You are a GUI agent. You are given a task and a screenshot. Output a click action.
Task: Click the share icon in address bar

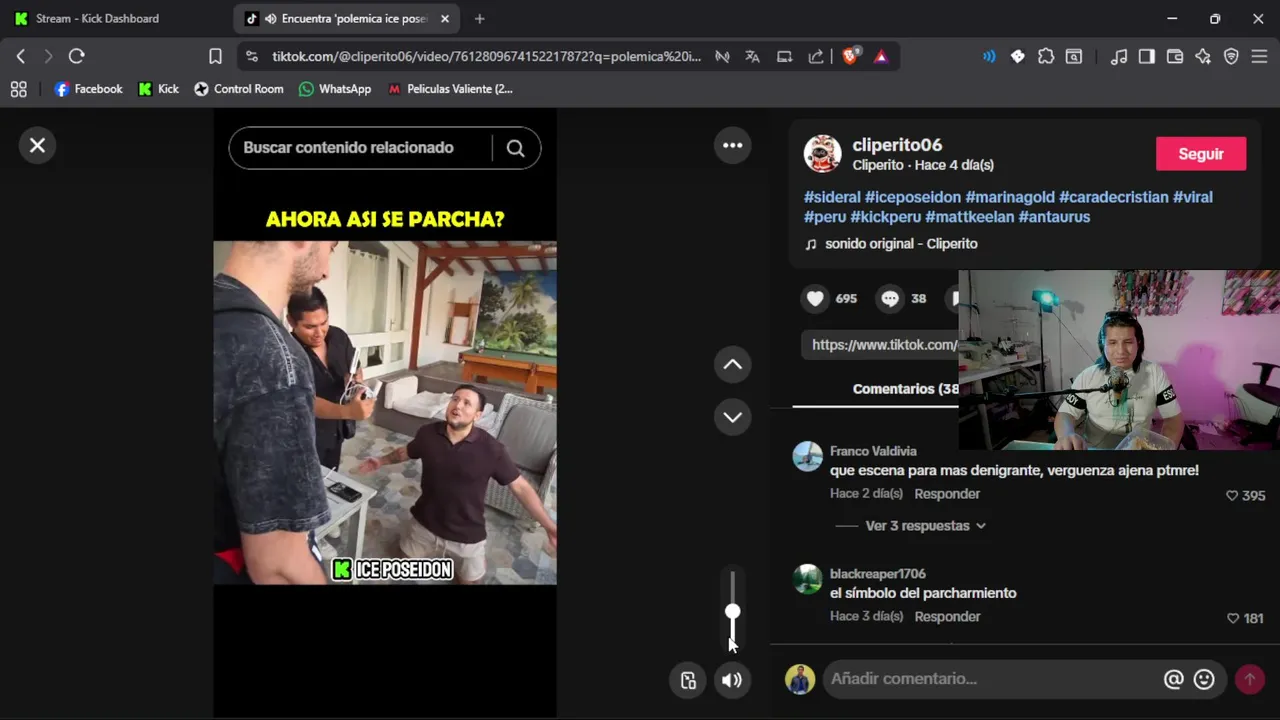pyautogui.click(x=816, y=57)
